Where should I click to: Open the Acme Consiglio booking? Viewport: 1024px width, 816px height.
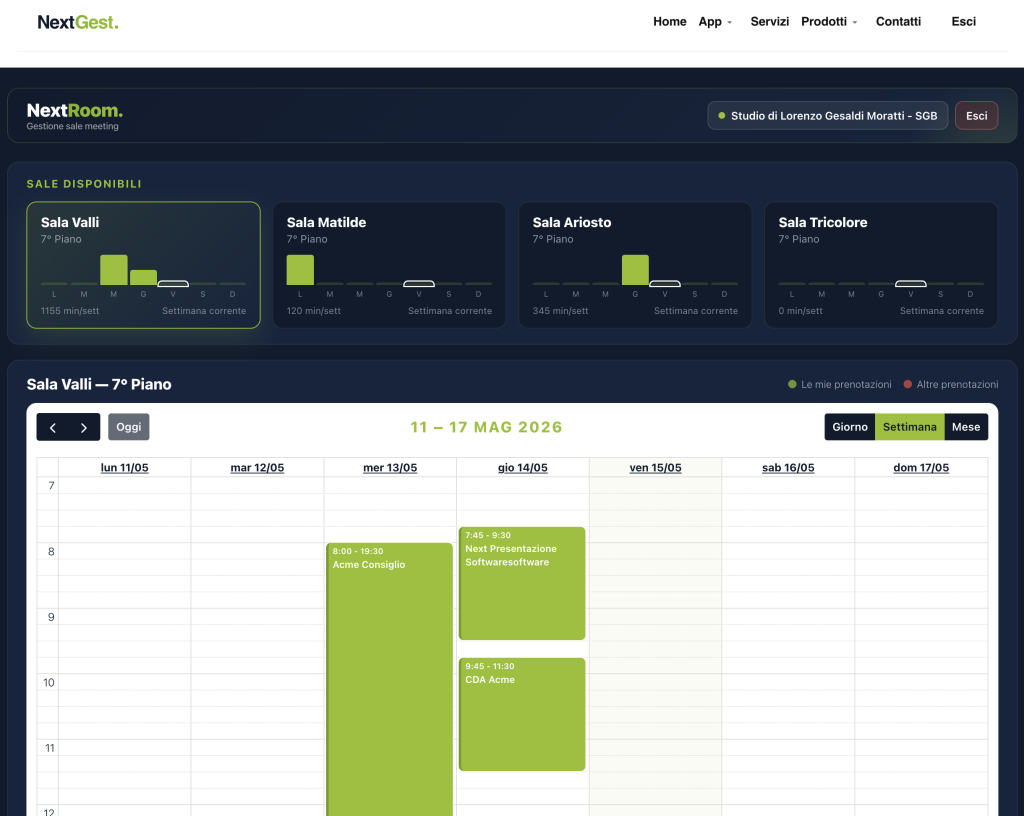coord(389,679)
